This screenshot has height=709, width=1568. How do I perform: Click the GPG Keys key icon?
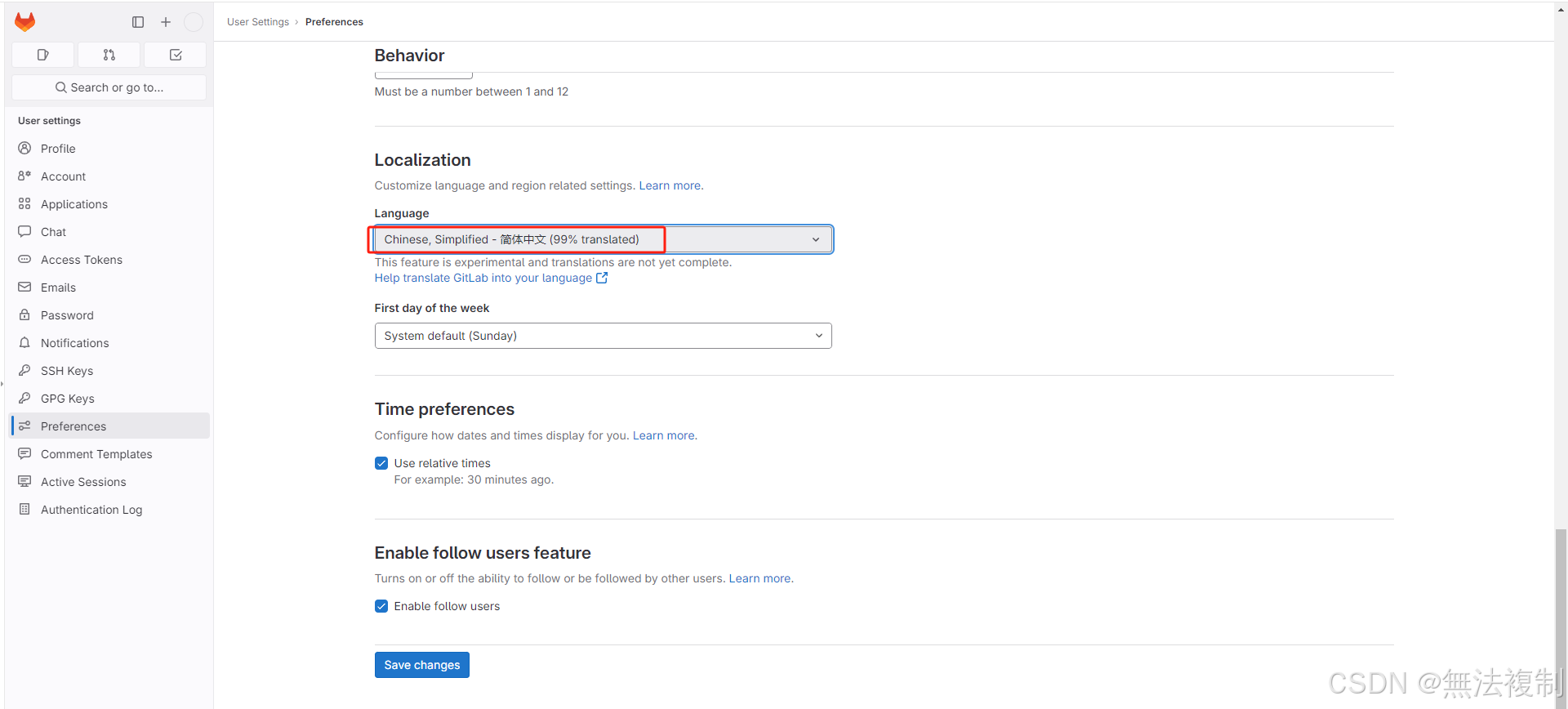[24, 398]
